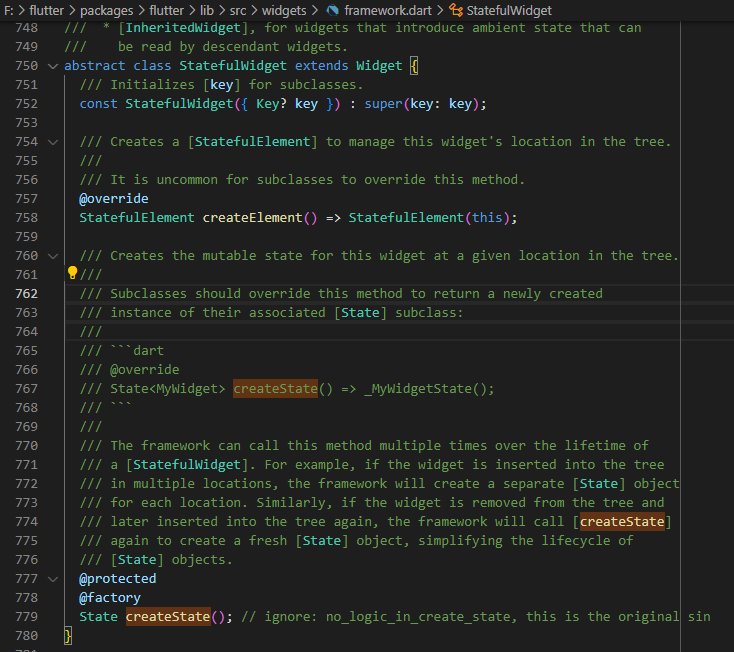Select the packages breadcrumb segment
Viewport: 734px width, 652px height.
[106, 10]
